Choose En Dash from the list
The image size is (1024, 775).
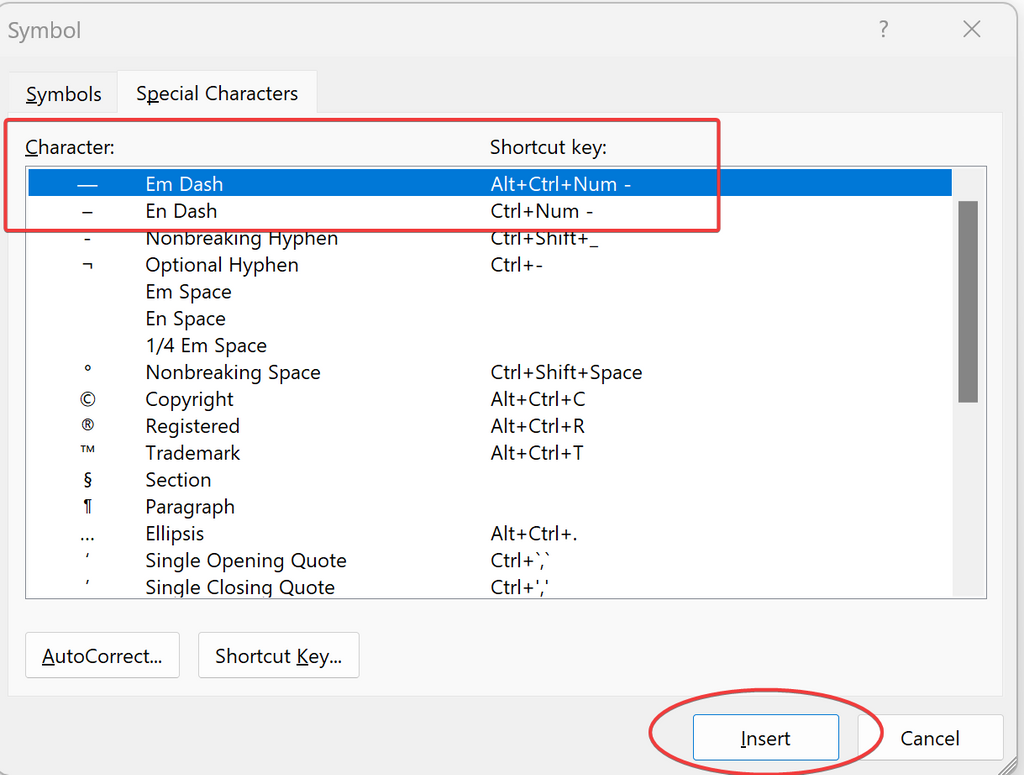[x=181, y=211]
